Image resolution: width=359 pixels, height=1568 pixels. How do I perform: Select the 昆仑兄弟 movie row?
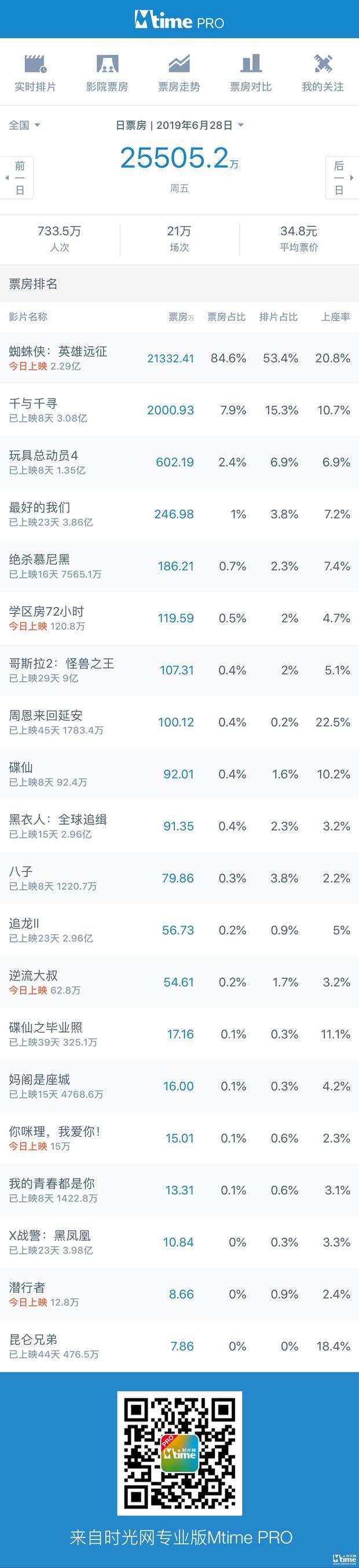click(179, 1346)
